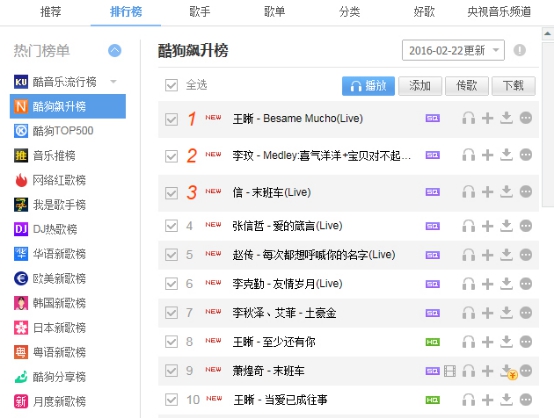Add 信 - 末班车(Live) to playlist
Screen dimensions: 554x419
(x=488, y=192)
